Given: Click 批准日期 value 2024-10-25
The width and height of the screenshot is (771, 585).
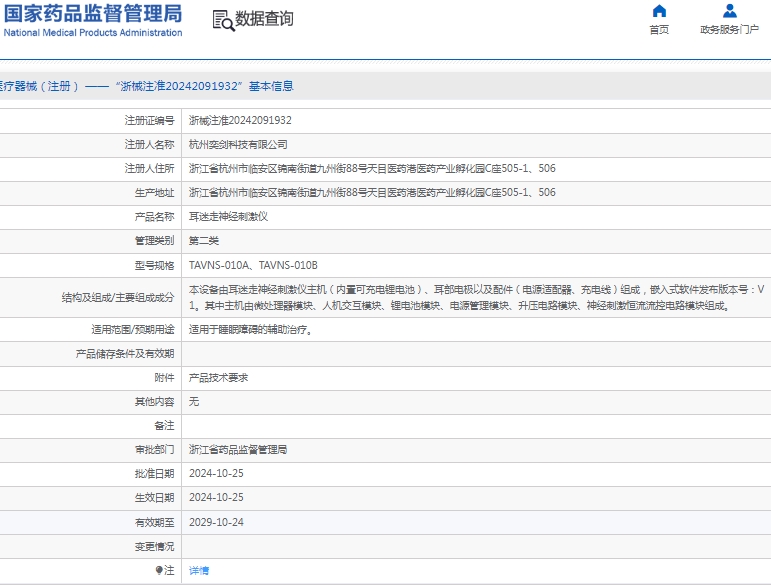Looking at the screenshot, I should [x=216, y=473].
